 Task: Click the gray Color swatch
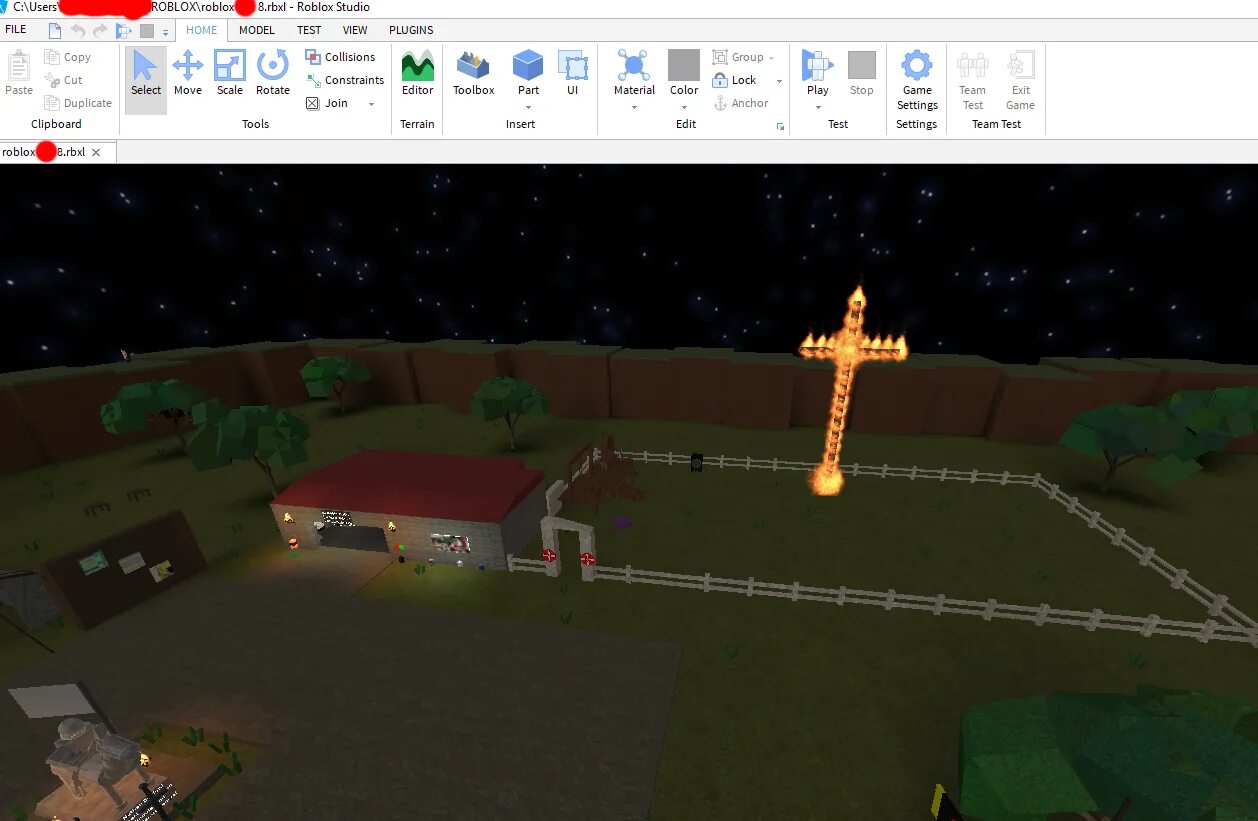[x=684, y=65]
